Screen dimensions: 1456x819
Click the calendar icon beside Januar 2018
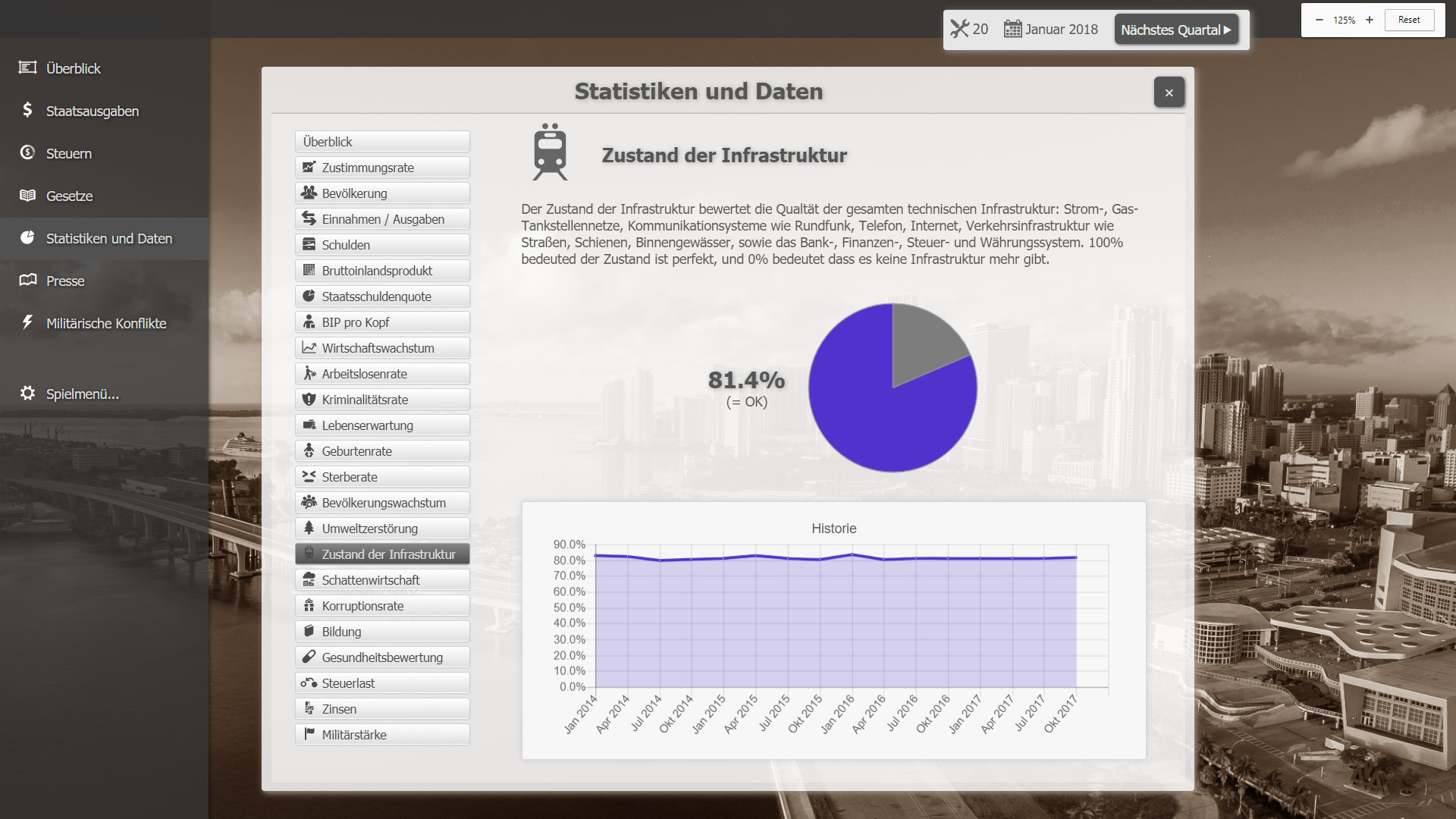1012,30
